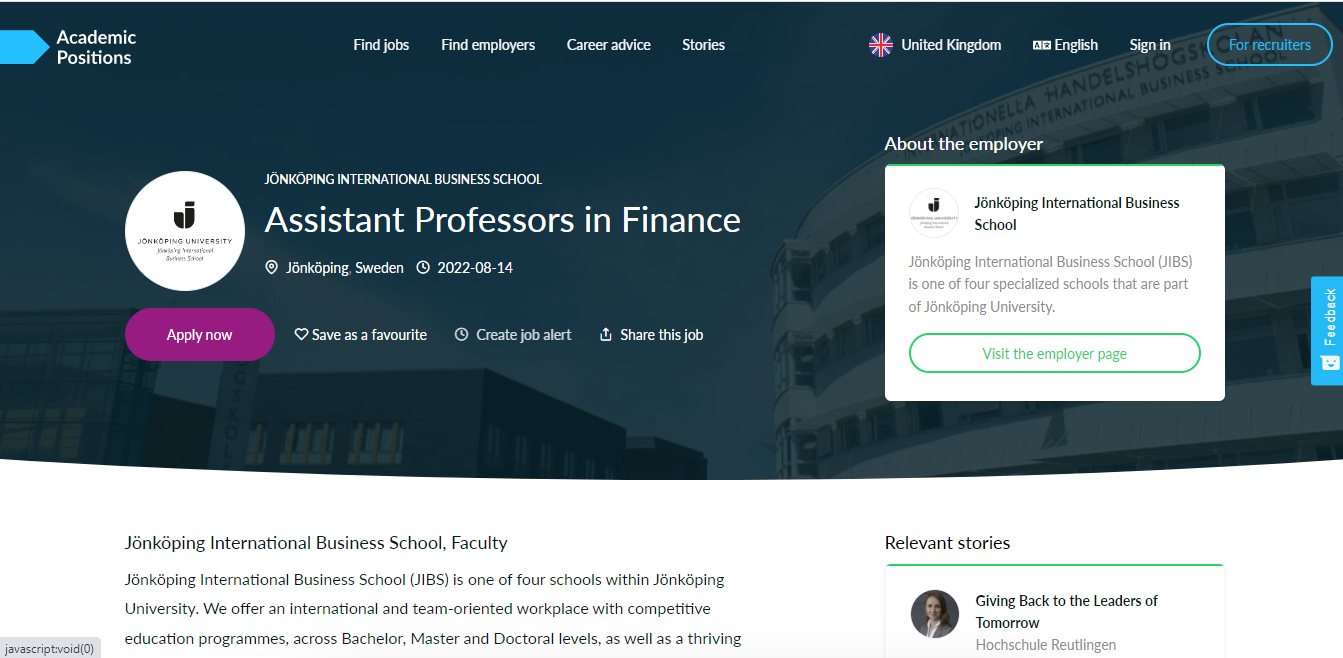
Task: Open the Feedback side tab
Action: pyautogui.click(x=1327, y=330)
